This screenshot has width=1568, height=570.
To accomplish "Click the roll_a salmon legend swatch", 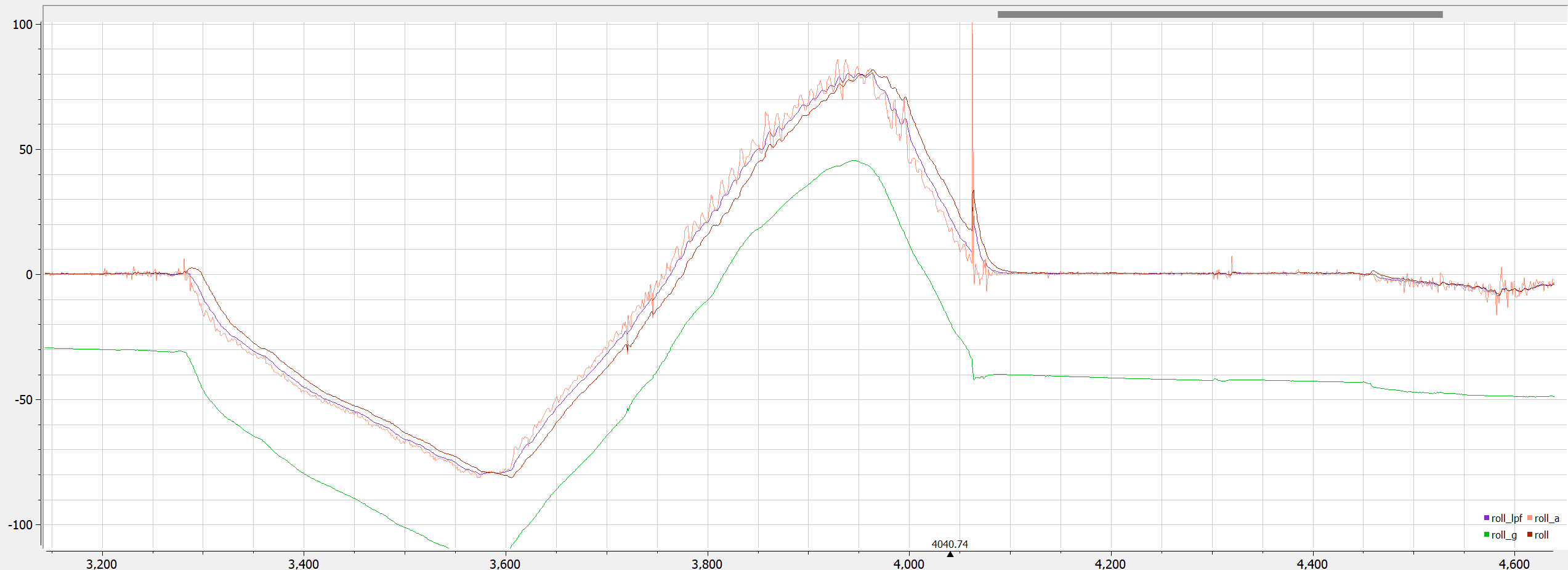I will [x=1530, y=518].
